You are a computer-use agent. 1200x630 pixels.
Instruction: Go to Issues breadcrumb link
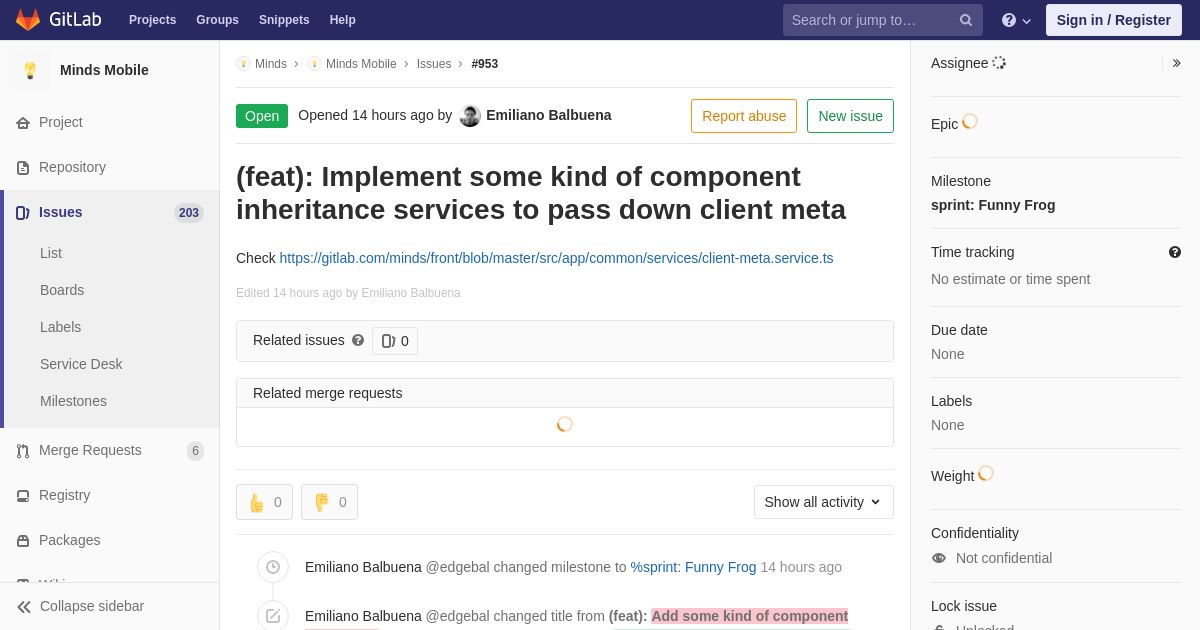click(x=434, y=64)
